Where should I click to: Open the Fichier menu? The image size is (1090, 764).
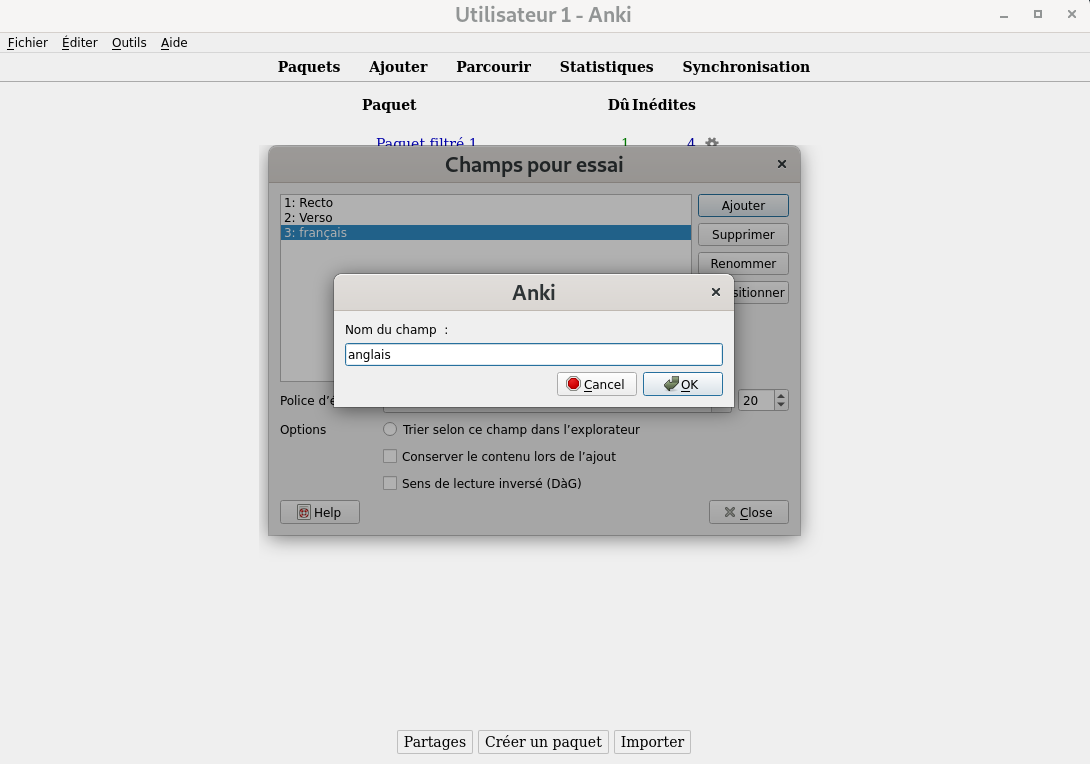[x=28, y=42]
